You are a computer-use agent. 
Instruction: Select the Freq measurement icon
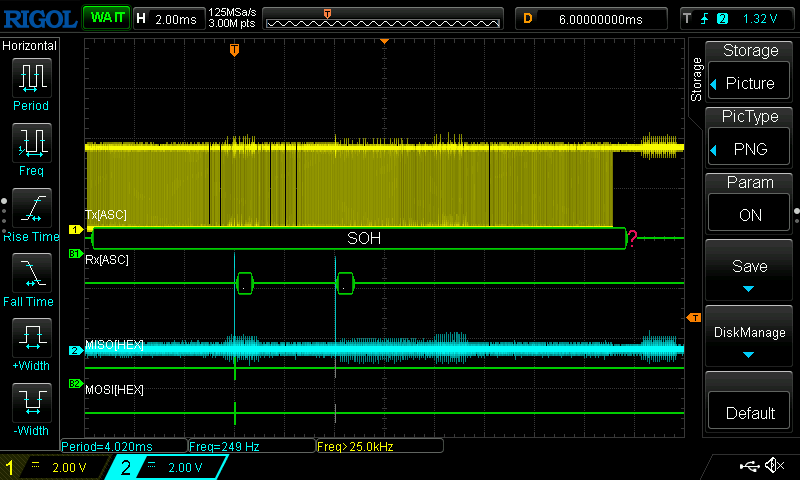tap(30, 145)
